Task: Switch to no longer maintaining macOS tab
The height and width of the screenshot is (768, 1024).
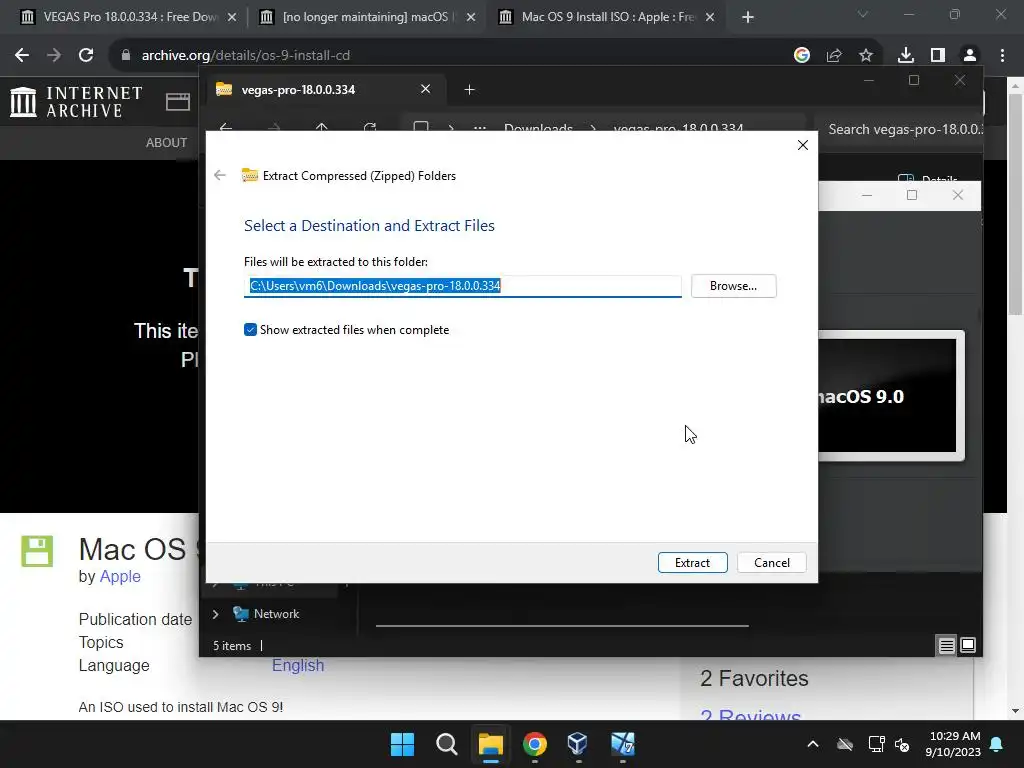Action: point(370,17)
